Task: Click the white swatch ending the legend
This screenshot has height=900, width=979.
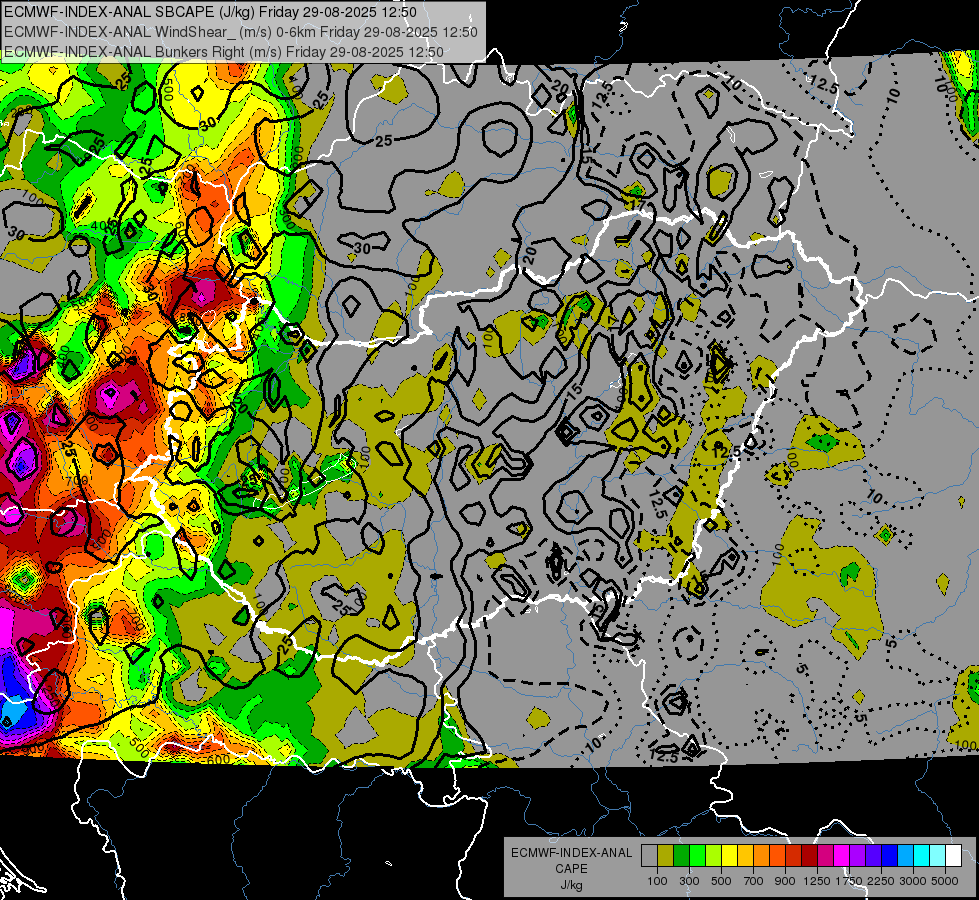Action: click(953, 856)
